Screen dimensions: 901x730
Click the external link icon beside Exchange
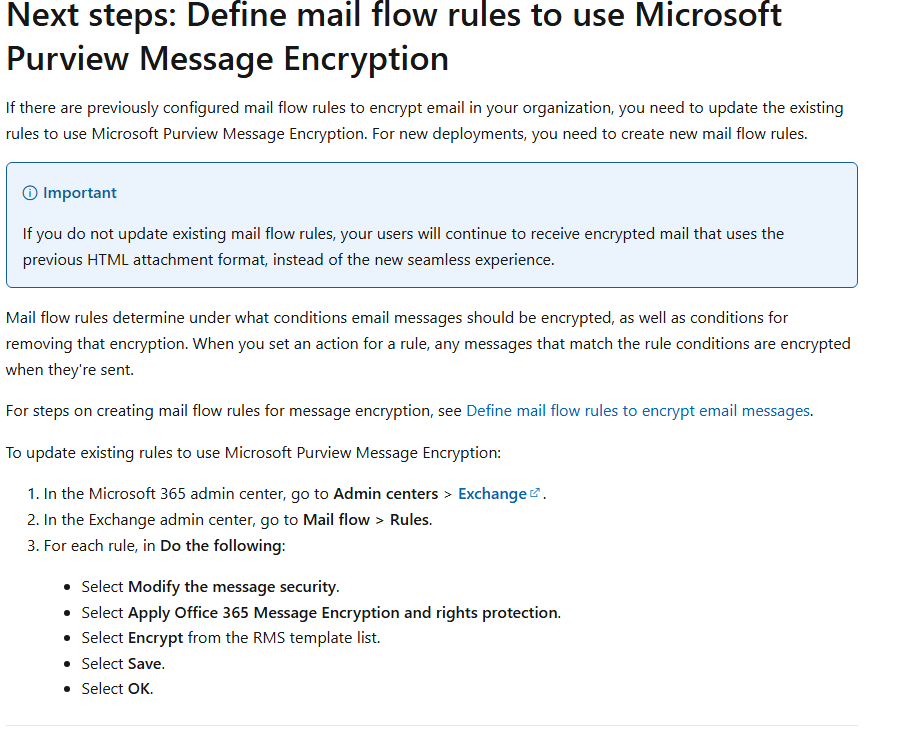[535, 493]
